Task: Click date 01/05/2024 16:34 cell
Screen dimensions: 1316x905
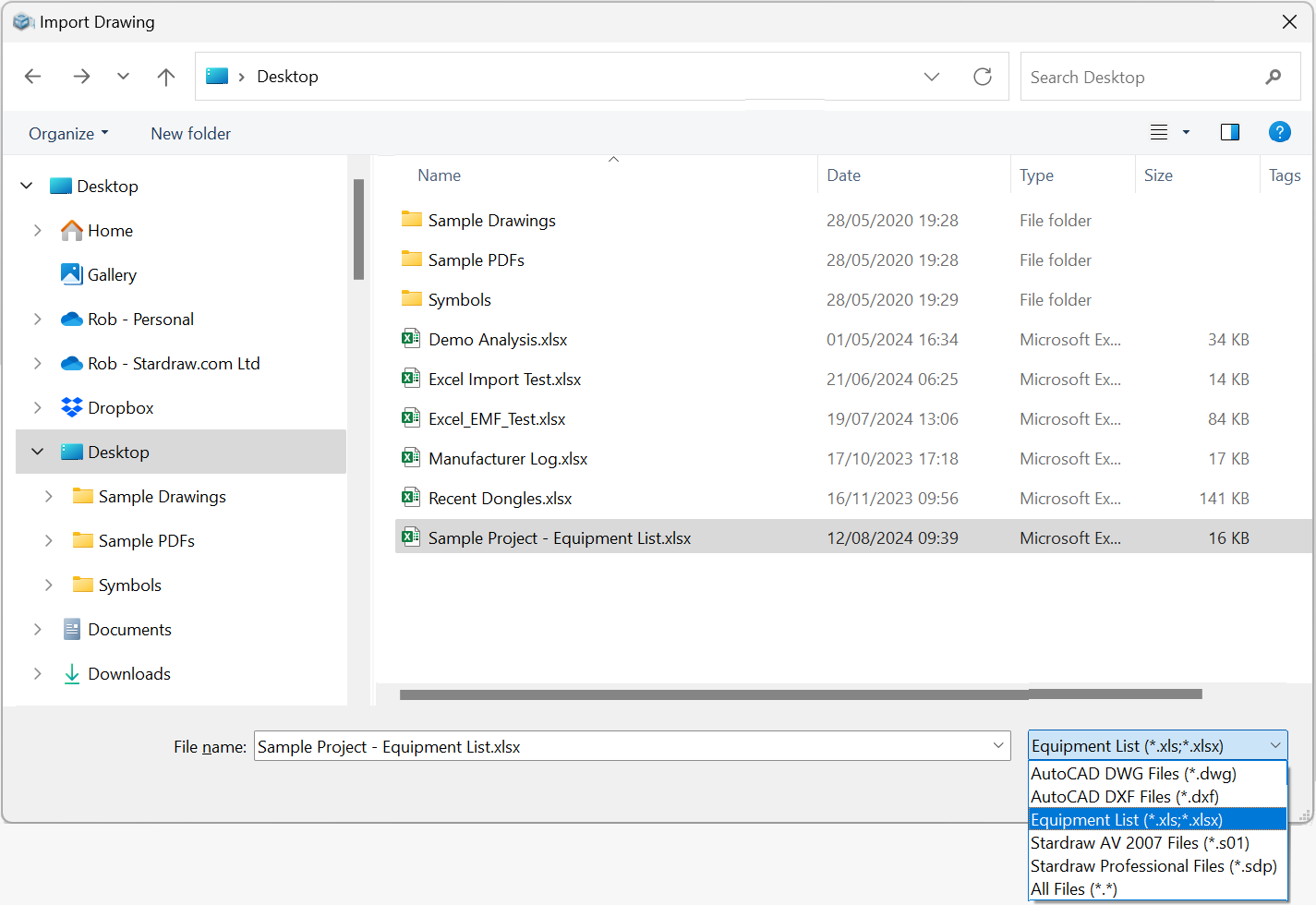Action: pyautogui.click(x=892, y=339)
